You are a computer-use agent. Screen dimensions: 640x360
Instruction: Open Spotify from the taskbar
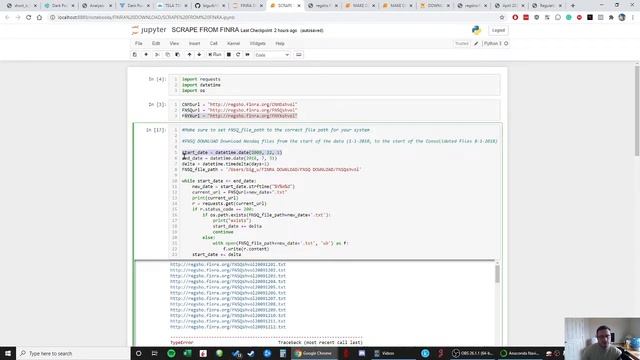171,353
